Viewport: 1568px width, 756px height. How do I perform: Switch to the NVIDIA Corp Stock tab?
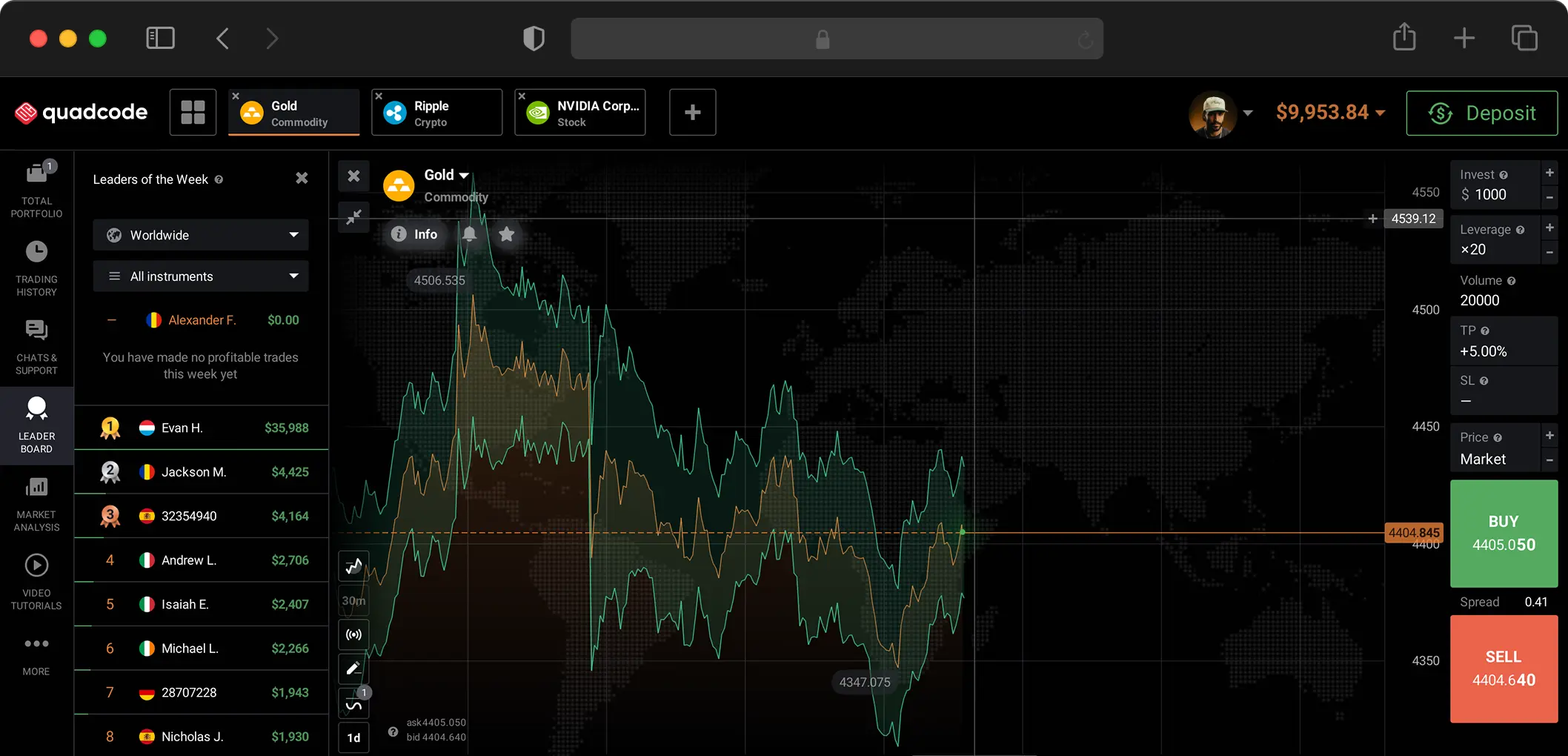(580, 113)
